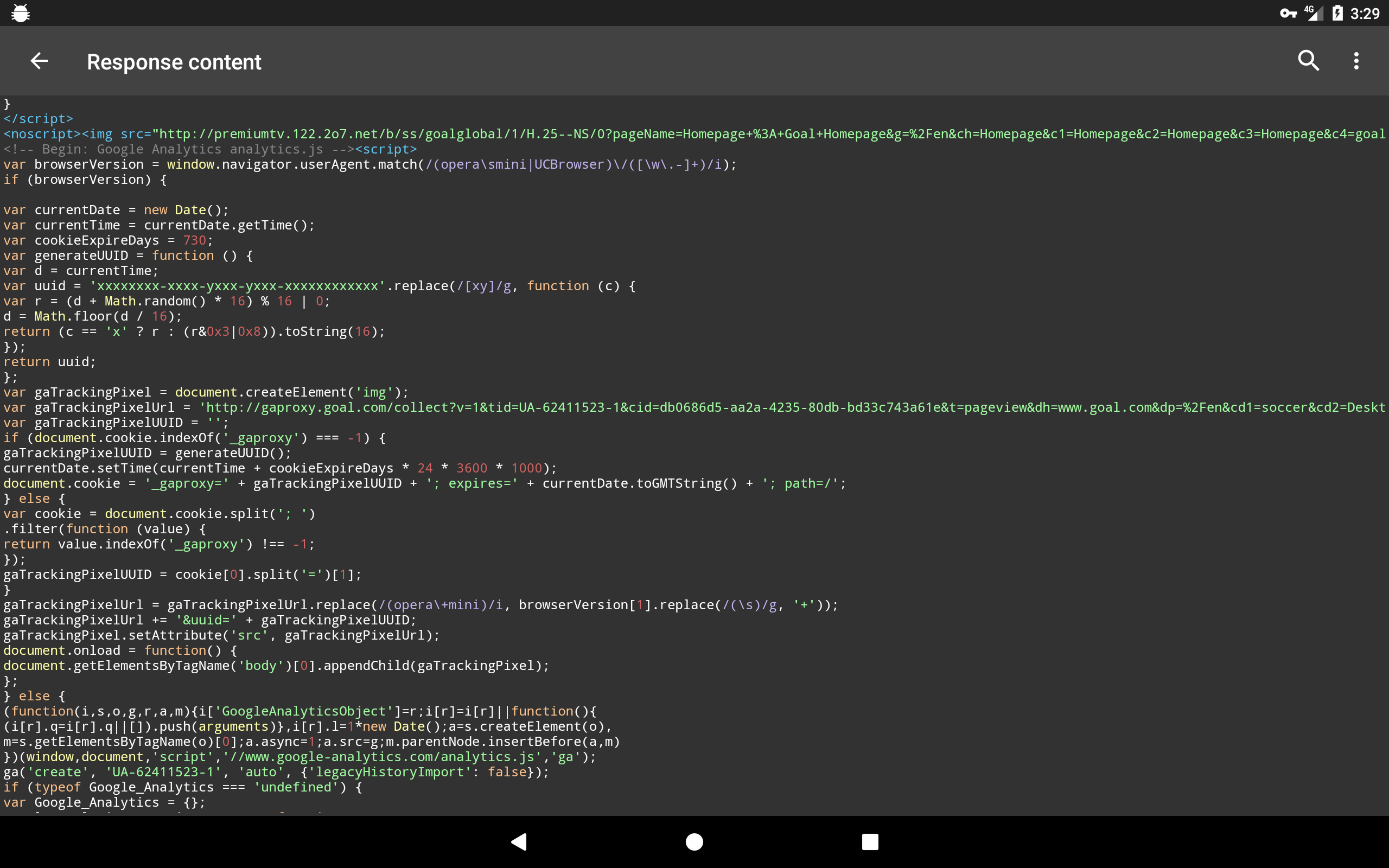Open the three-dot overflow menu

pos(1356,61)
